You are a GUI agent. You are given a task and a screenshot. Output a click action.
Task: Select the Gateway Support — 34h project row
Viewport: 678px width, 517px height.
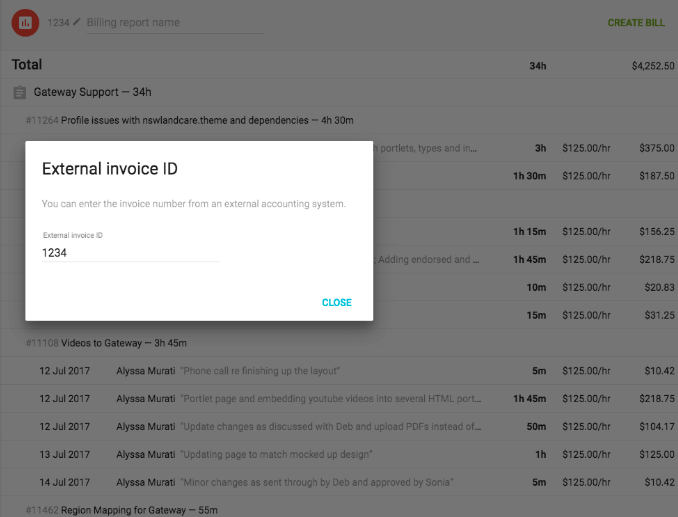click(339, 92)
